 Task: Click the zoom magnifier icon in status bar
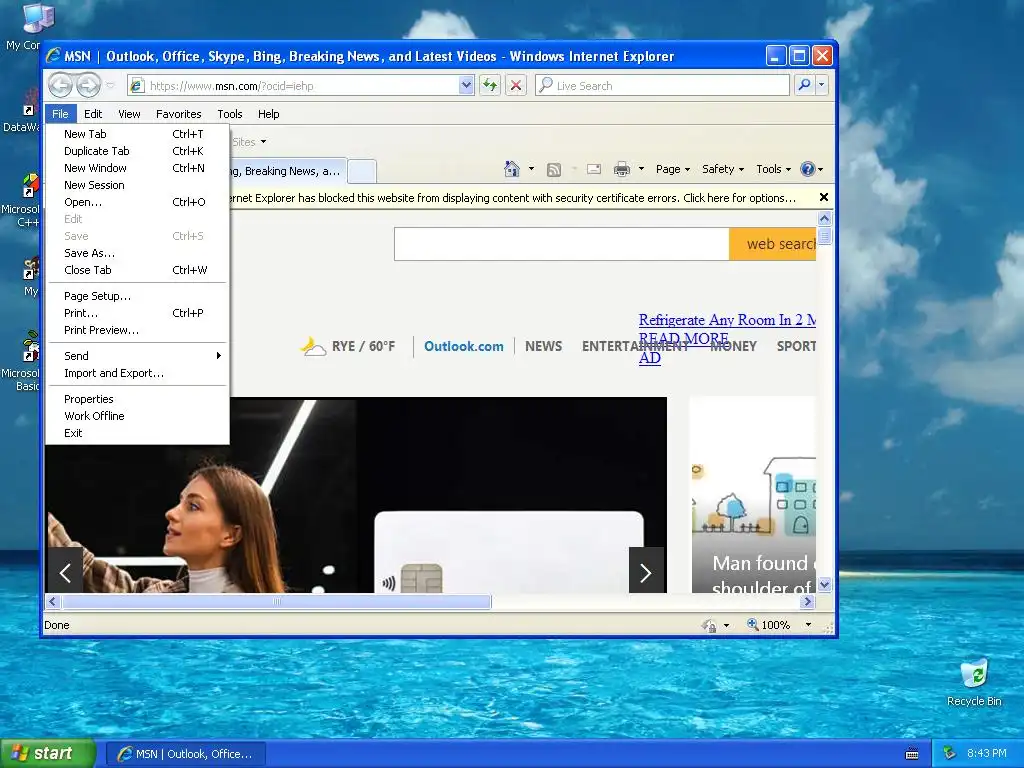tap(752, 624)
